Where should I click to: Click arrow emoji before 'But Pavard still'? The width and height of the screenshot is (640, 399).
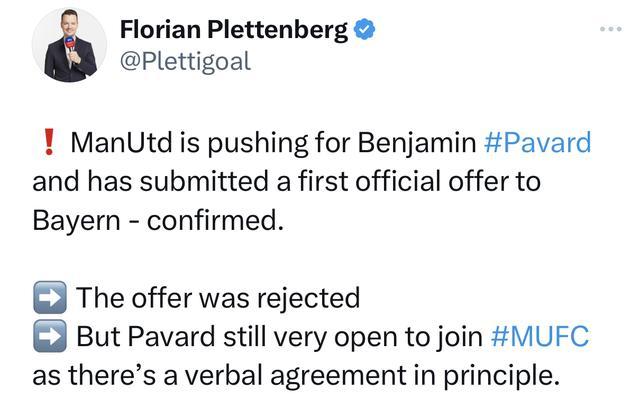pos(50,336)
